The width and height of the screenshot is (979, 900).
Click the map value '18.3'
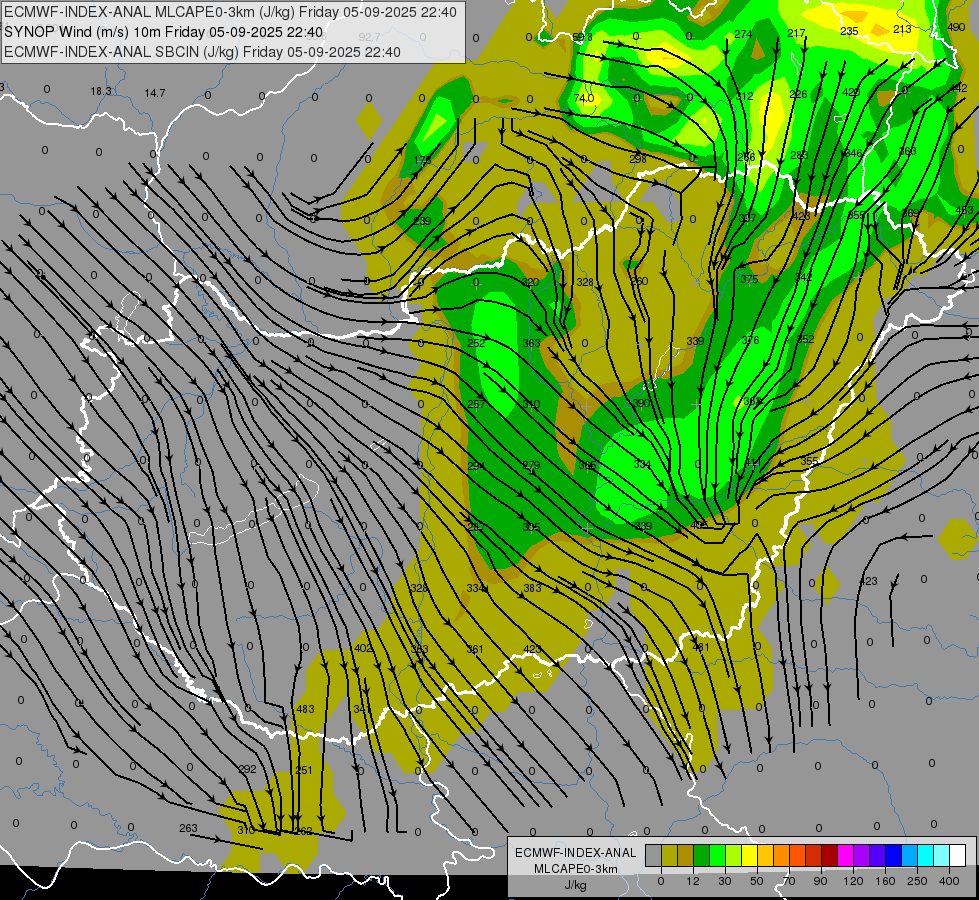101,91
